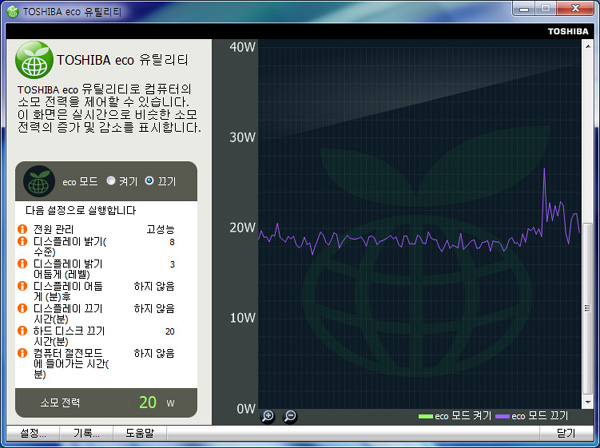This screenshot has height=448, width=600.
Task: Click the 소모 전력 20 W readout
Action: [x=106, y=402]
